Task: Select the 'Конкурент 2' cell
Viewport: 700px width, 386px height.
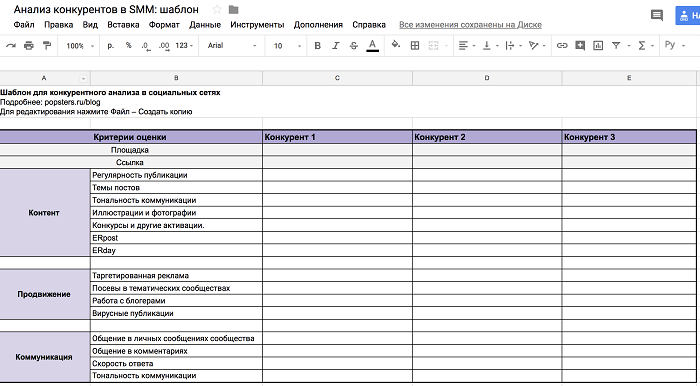Action: click(487, 137)
